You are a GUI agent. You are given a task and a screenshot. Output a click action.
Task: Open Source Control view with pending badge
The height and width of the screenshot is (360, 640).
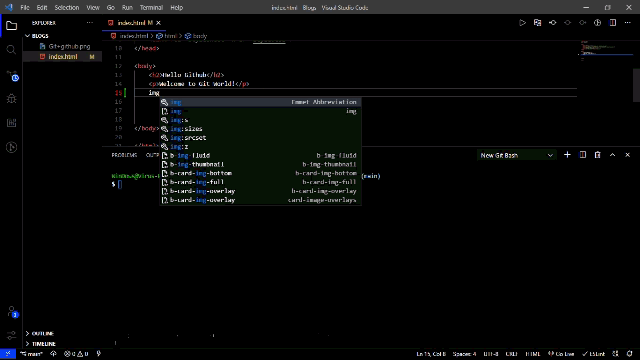click(x=11, y=76)
